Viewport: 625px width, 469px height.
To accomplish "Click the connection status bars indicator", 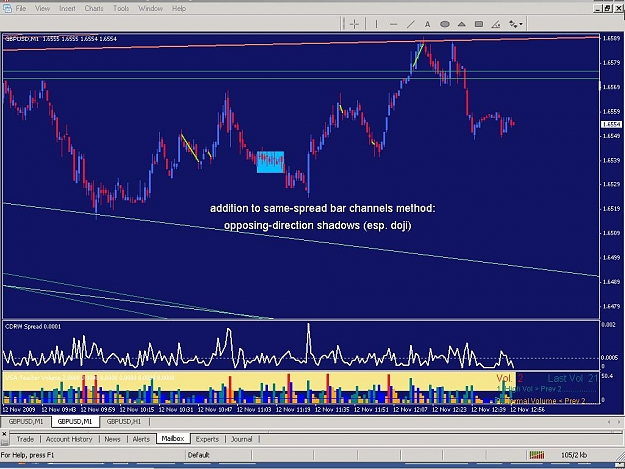I will pyautogui.click(x=537, y=455).
